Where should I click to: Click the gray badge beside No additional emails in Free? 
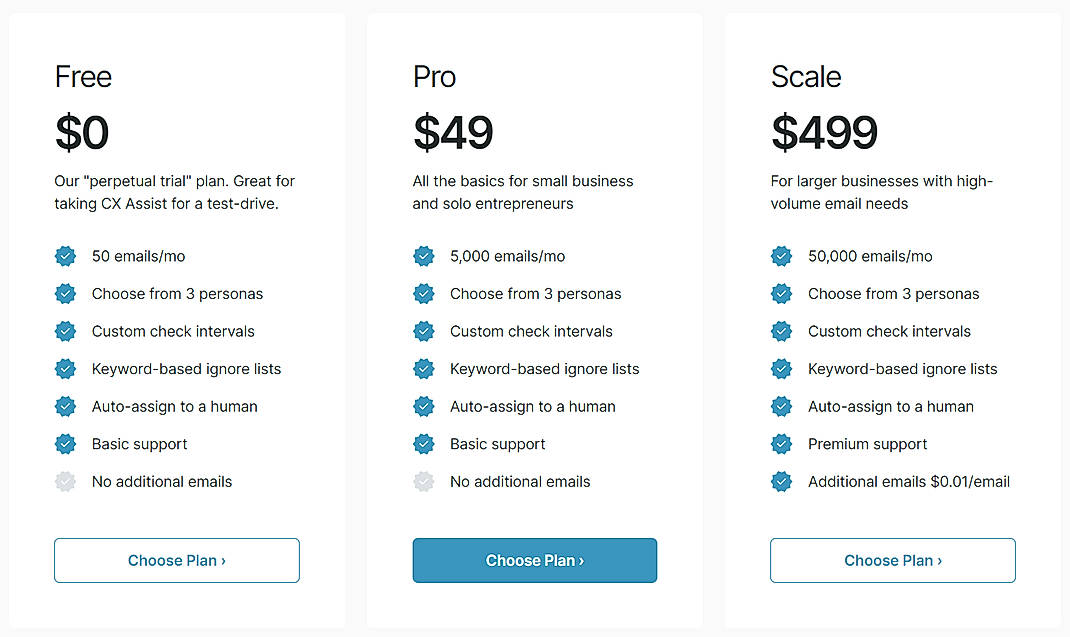point(65,481)
